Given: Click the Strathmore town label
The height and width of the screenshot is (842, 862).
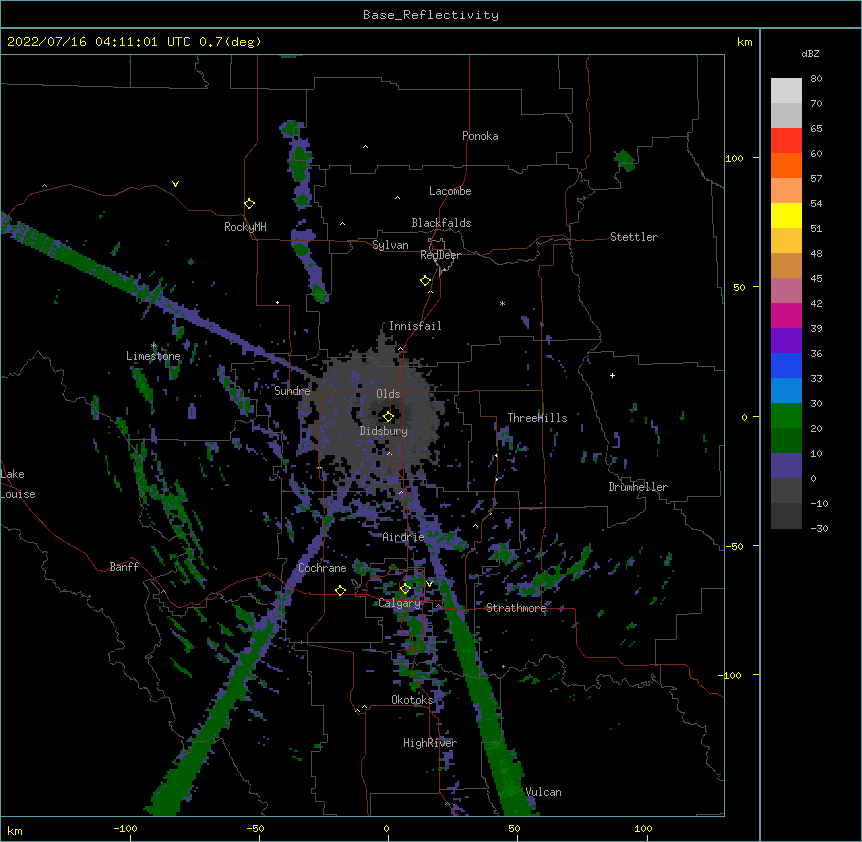Looking at the screenshot, I should coord(516,608).
